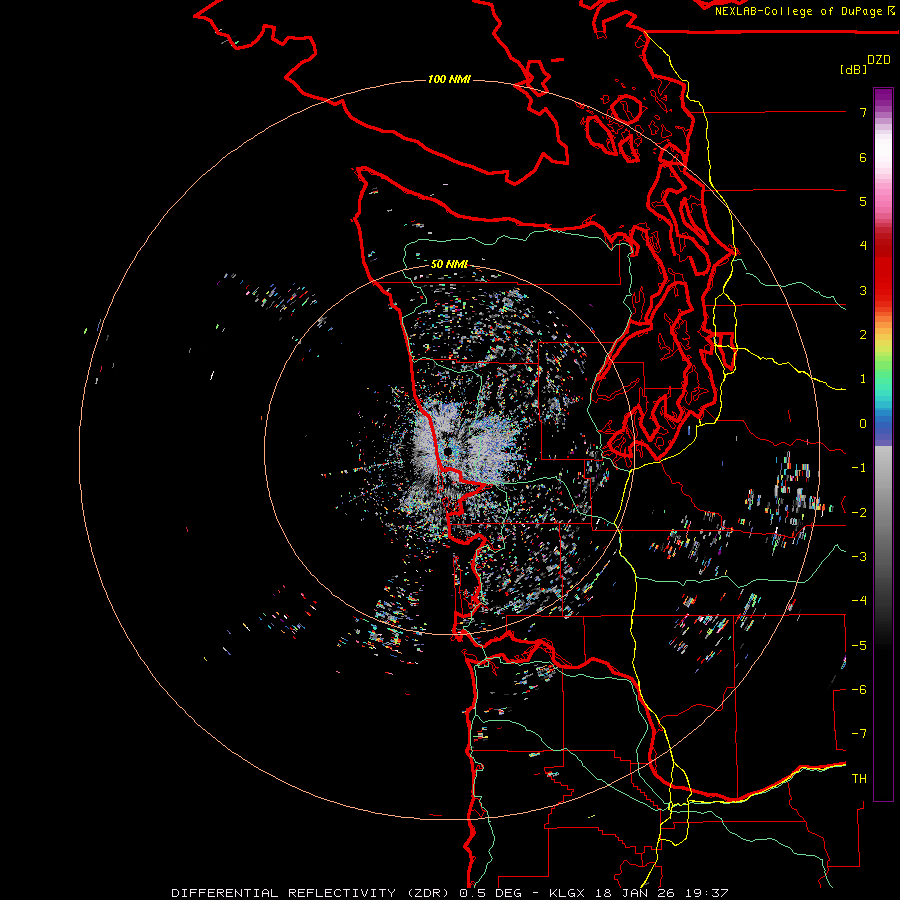Click the ZDR color scale bar
900x900 pixels.
(883, 444)
